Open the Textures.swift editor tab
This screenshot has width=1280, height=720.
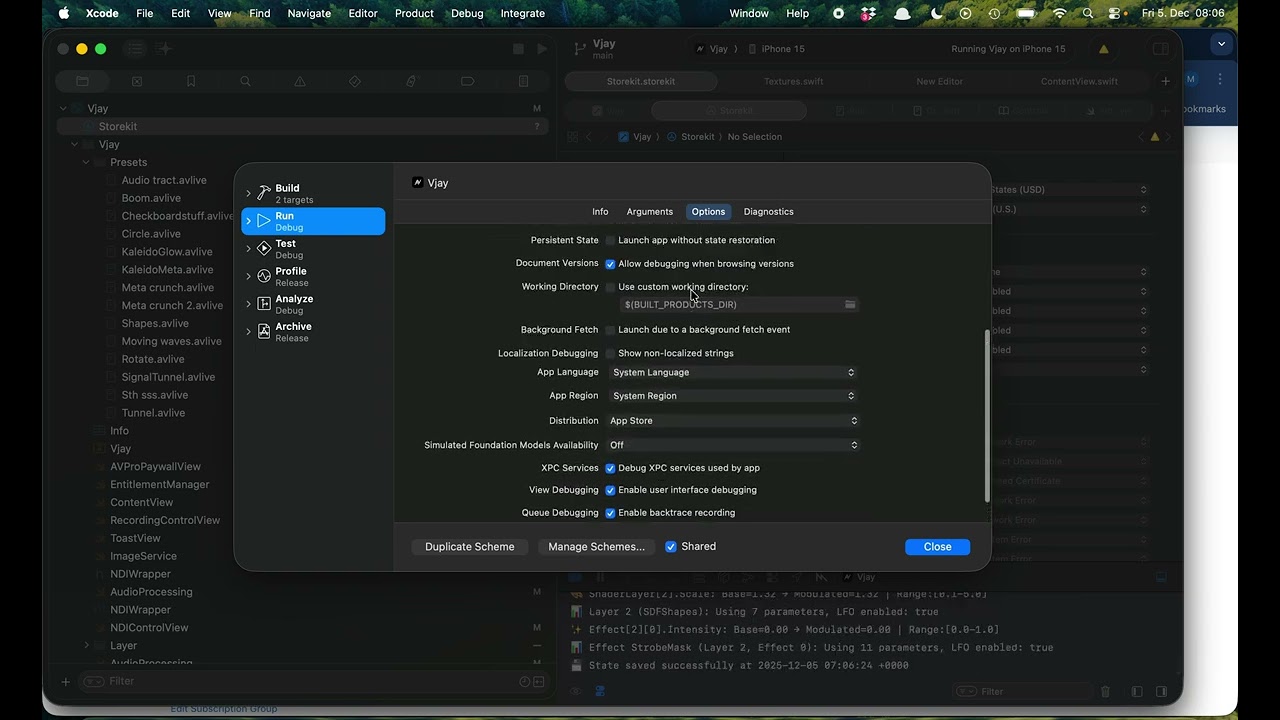coord(794,81)
